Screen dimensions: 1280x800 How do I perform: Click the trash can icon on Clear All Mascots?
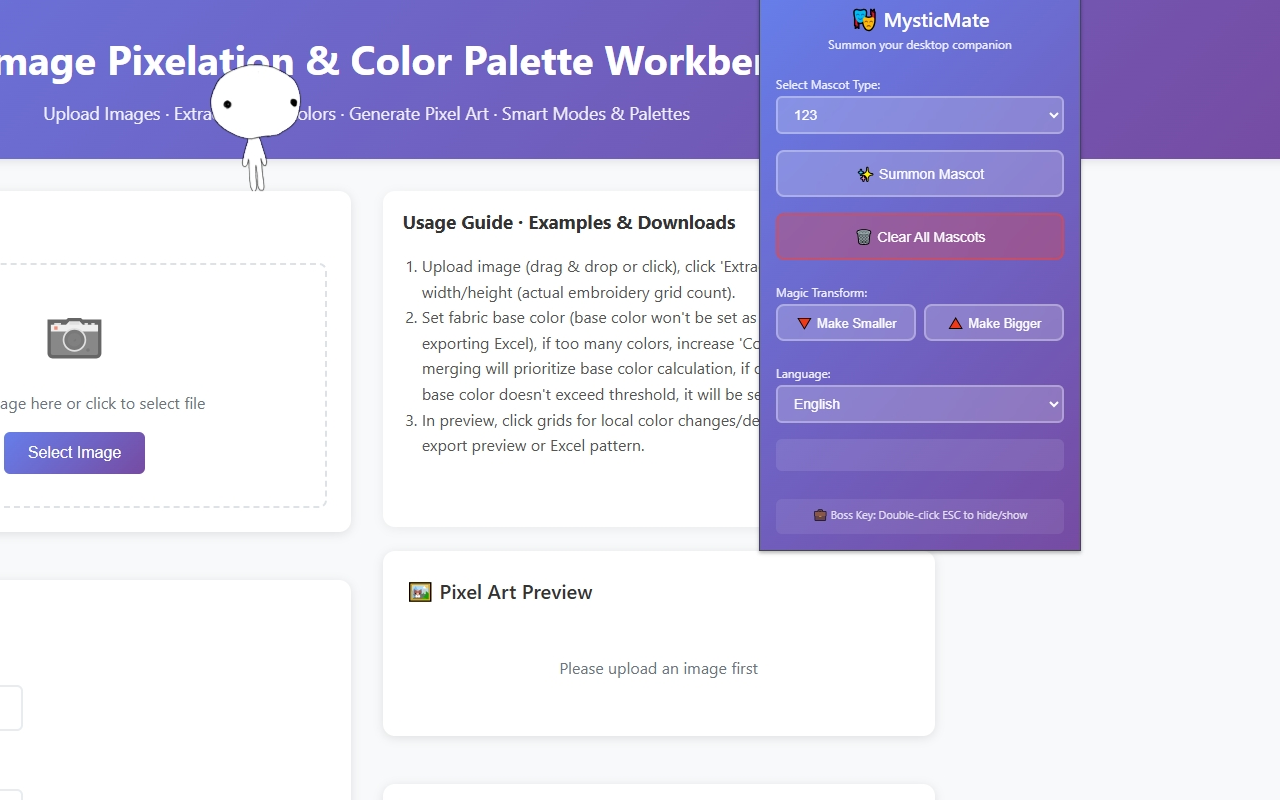[x=864, y=237]
